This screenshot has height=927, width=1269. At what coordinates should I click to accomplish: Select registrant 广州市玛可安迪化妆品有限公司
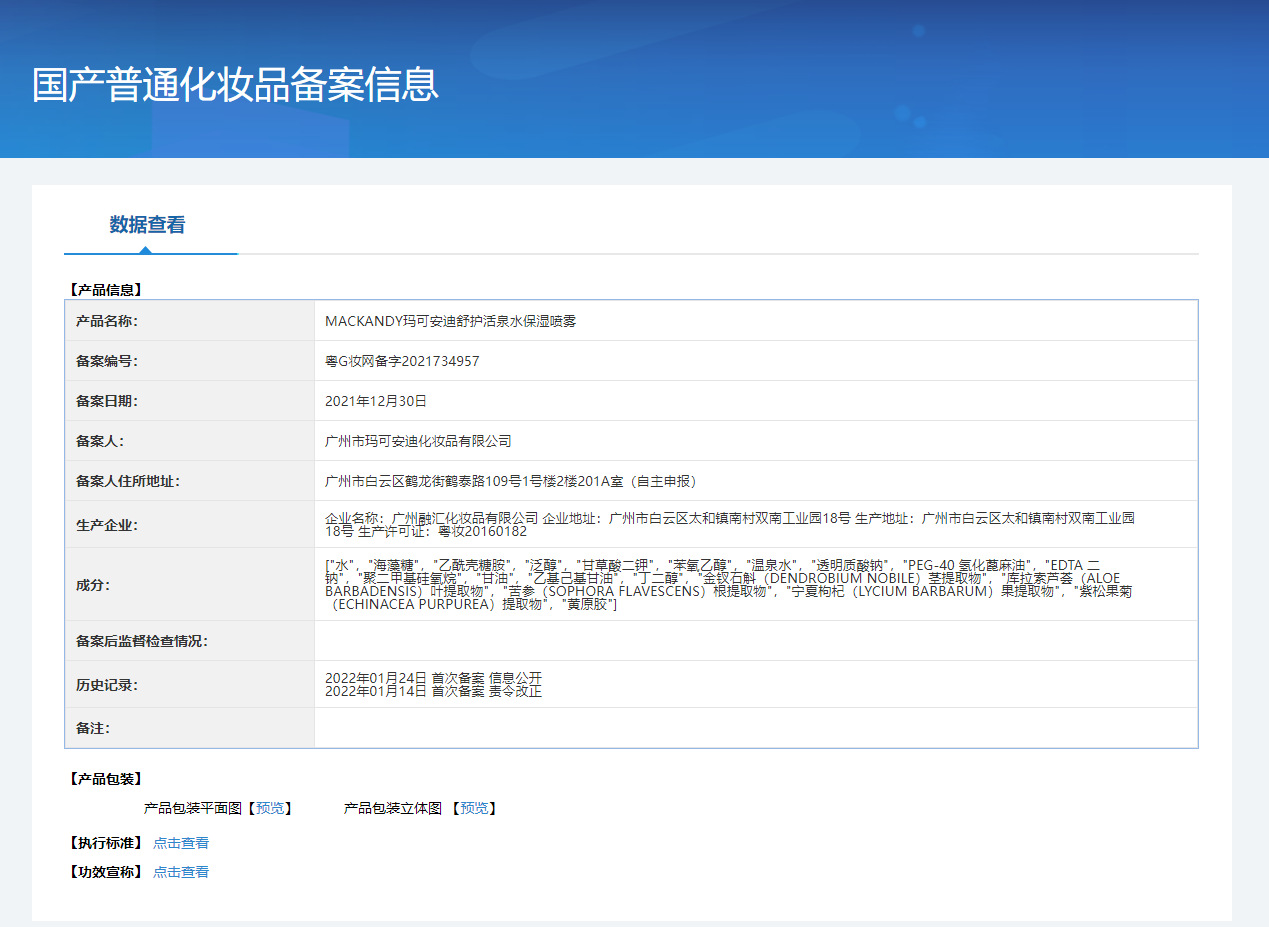tap(418, 441)
